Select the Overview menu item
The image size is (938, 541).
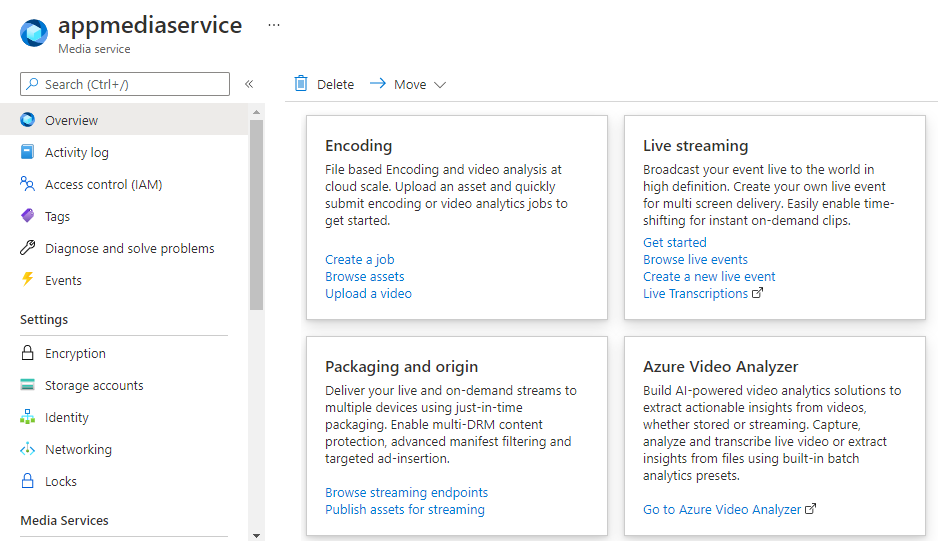point(71,121)
